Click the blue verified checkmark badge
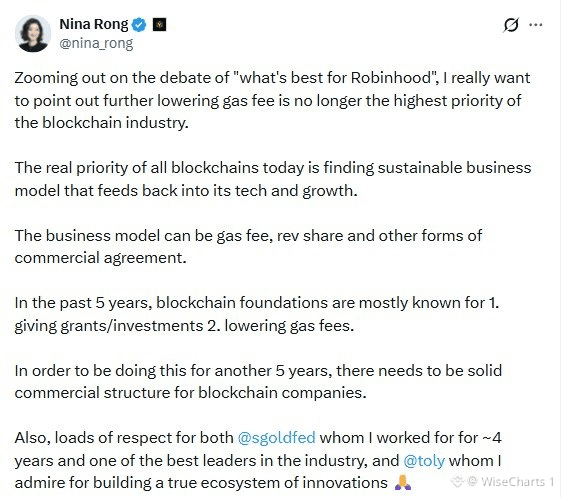 click(x=139, y=25)
